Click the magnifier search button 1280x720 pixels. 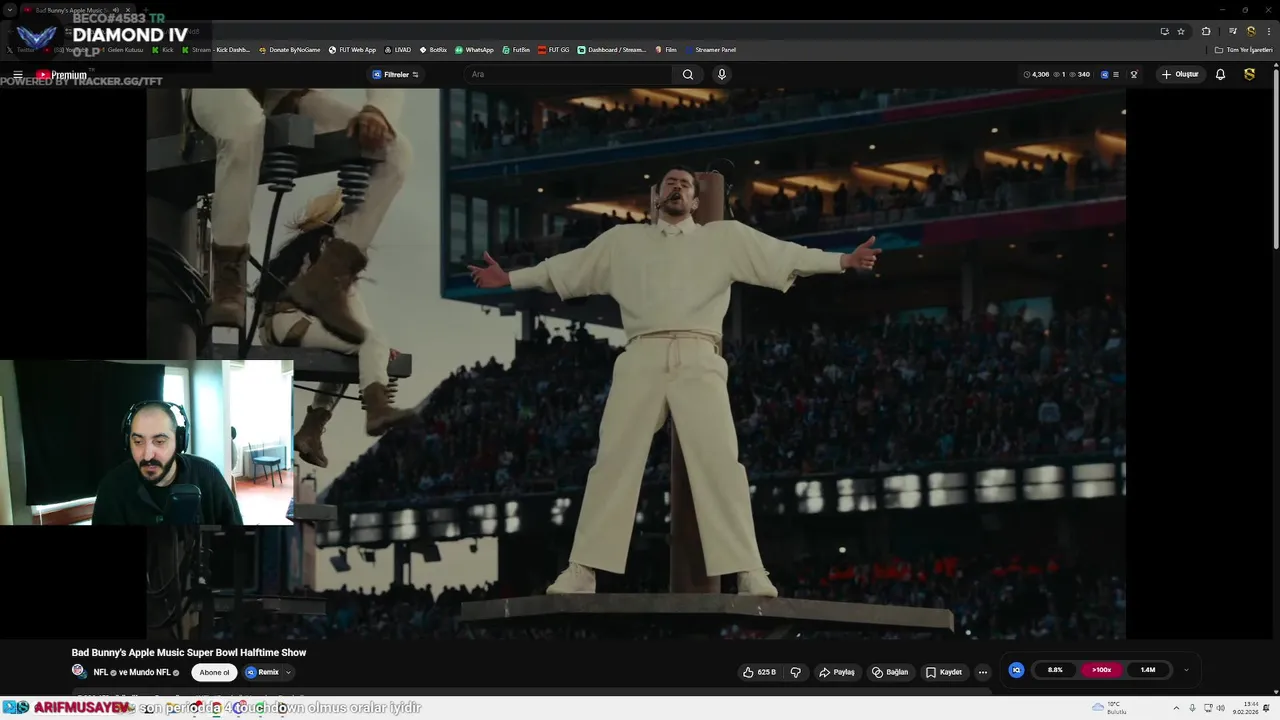688,74
